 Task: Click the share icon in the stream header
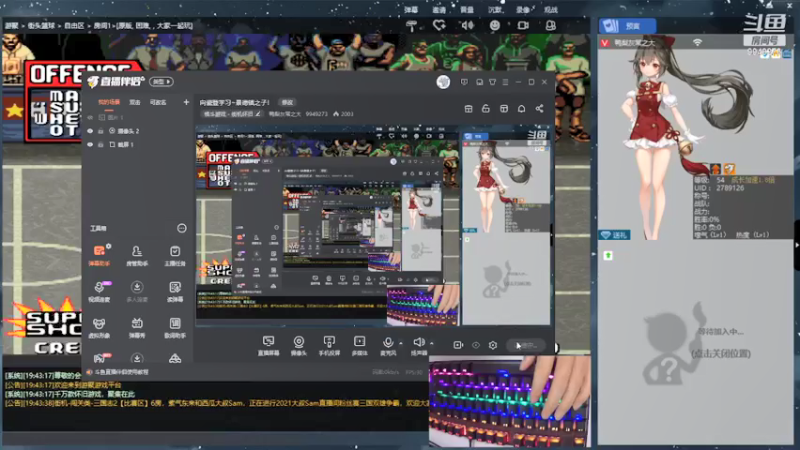pyautogui.click(x=539, y=109)
